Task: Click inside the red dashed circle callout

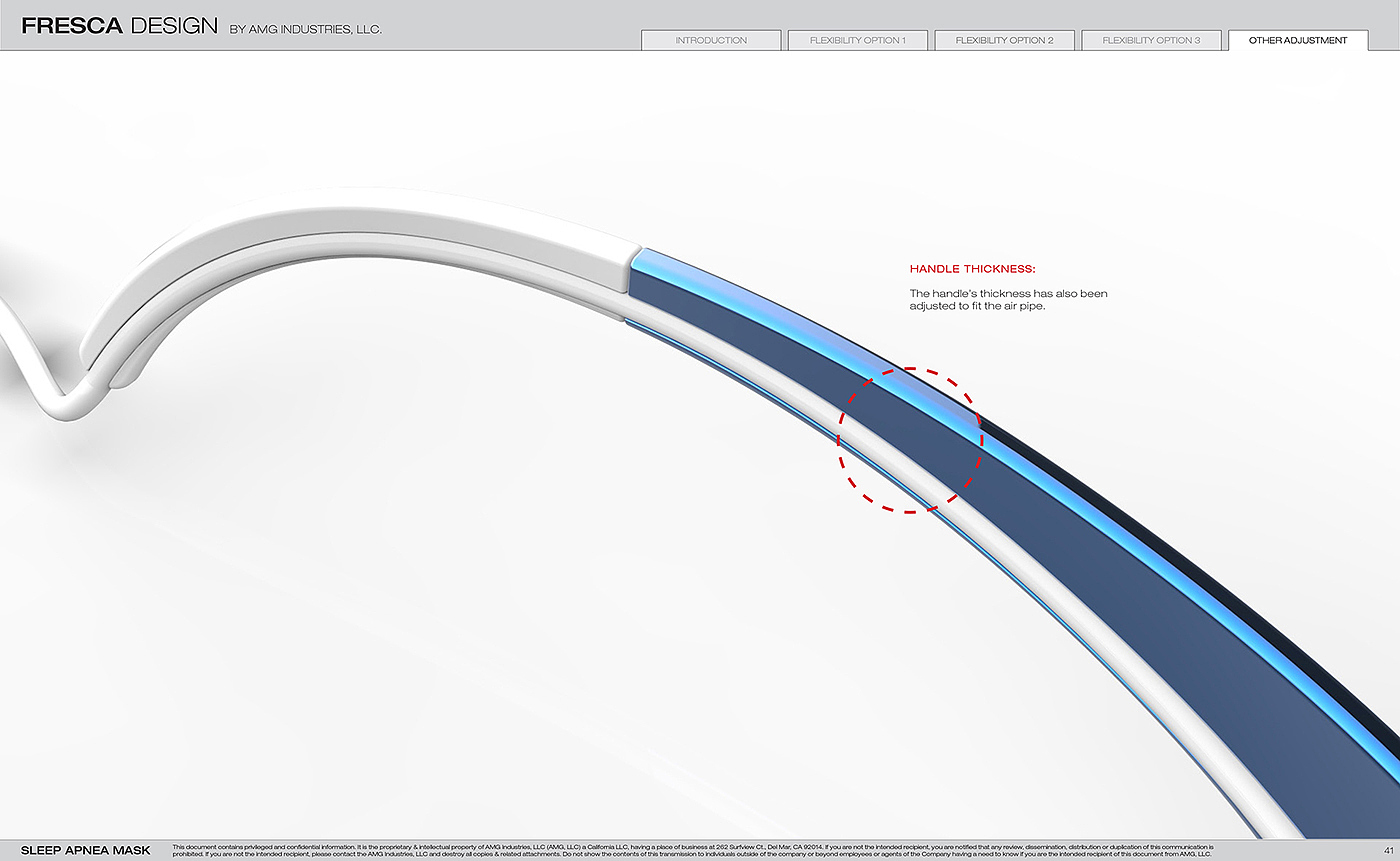Action: click(x=910, y=440)
